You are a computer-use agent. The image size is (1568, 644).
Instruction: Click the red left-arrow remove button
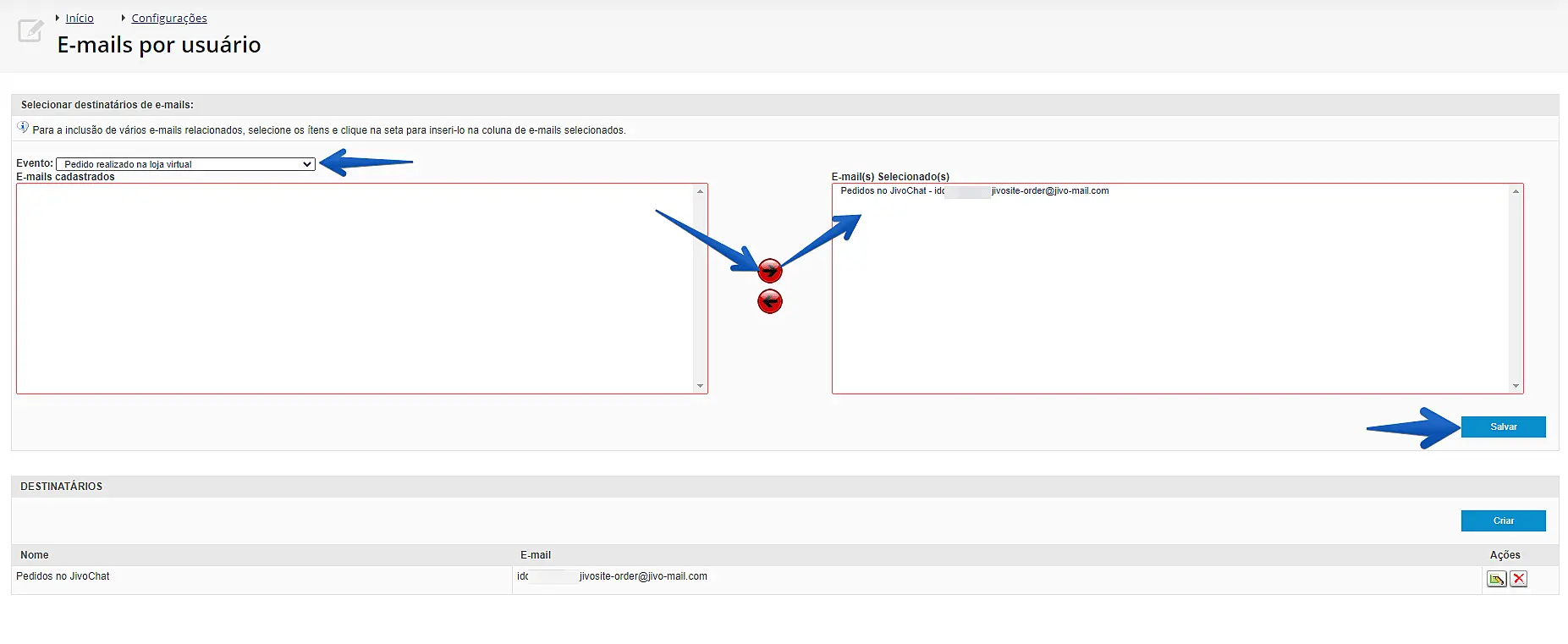pos(770,301)
